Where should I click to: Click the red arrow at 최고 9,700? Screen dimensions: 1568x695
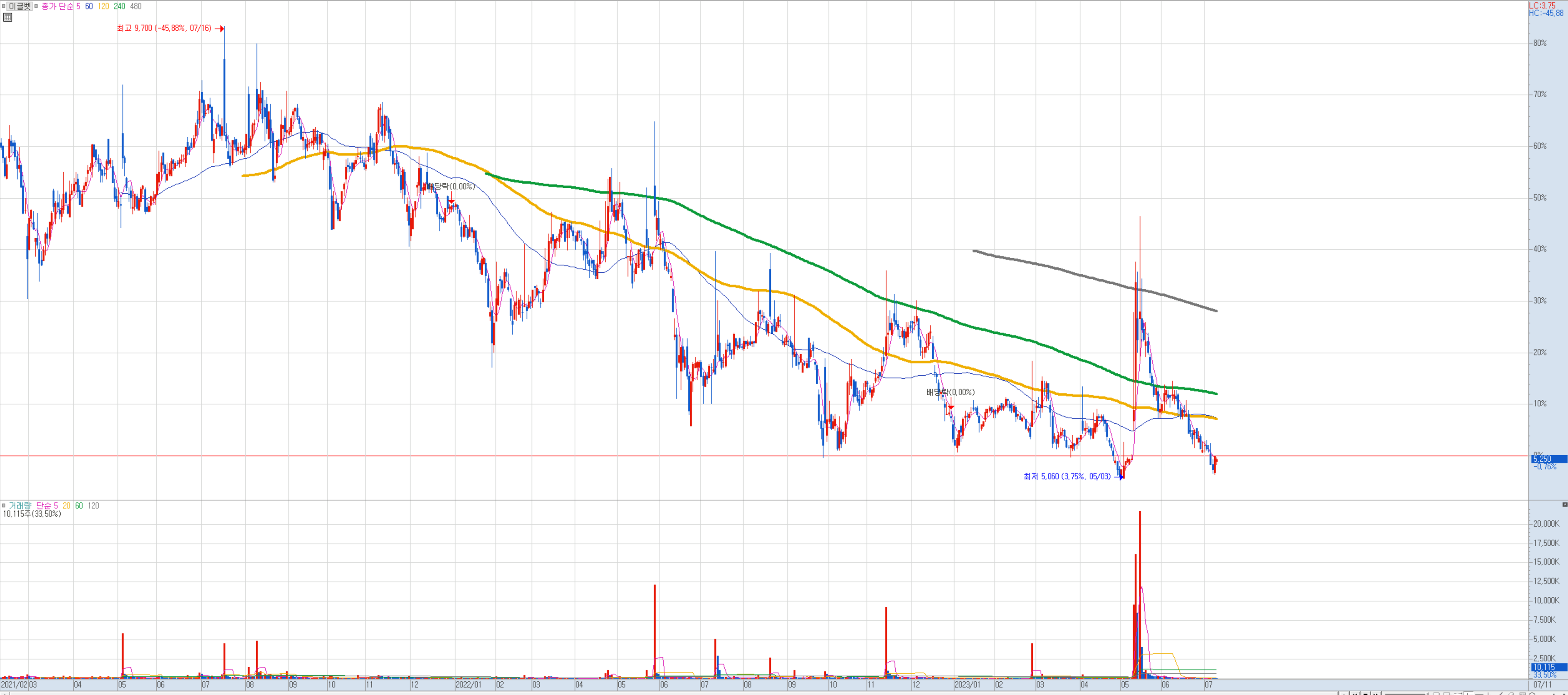(x=220, y=29)
